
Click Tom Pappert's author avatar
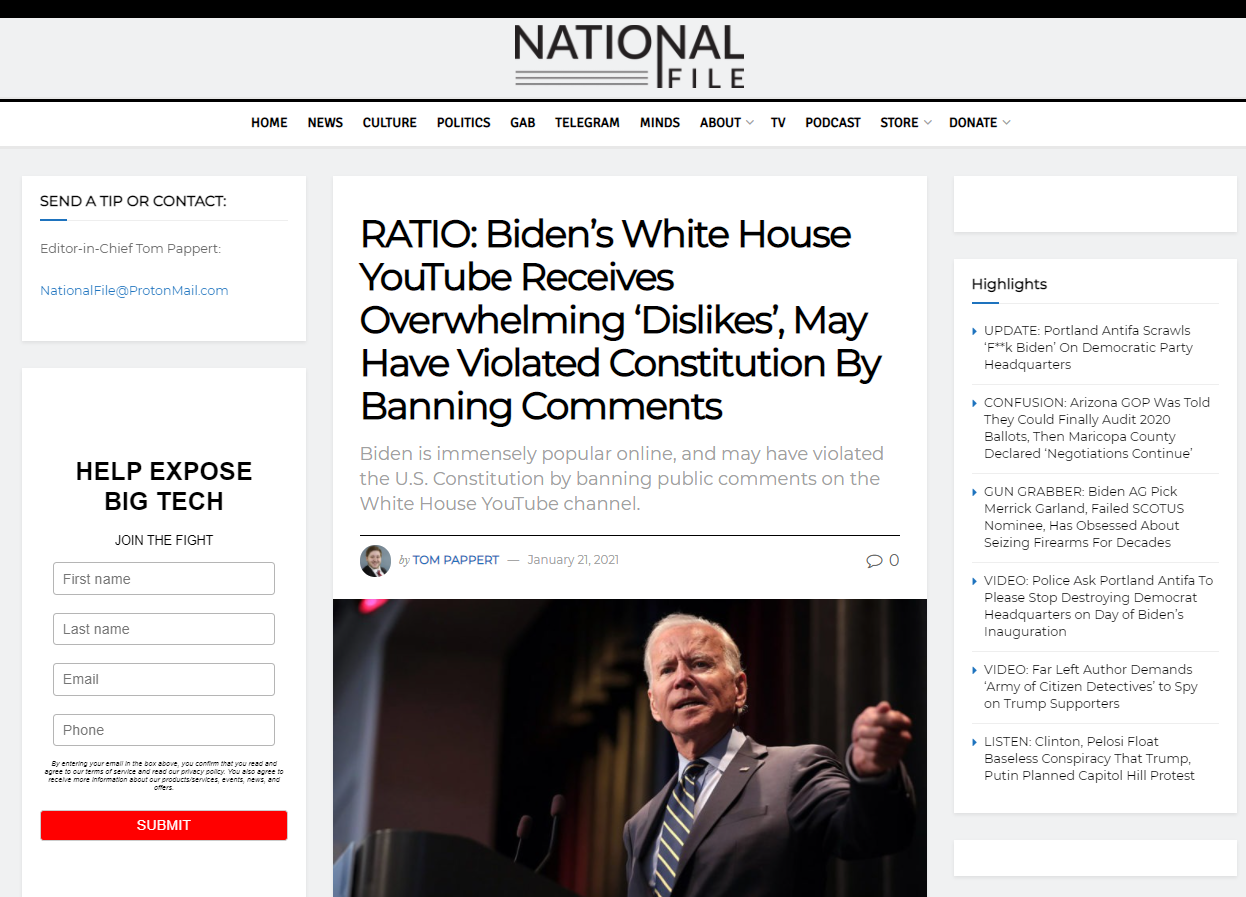(375, 560)
